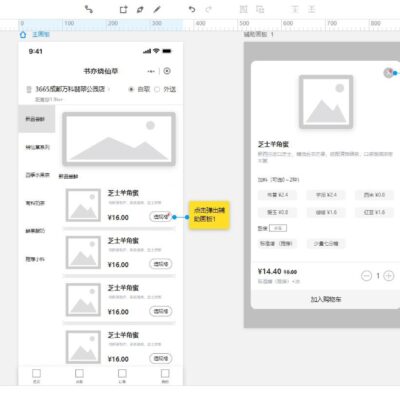Choose the 标准冰 (推荐) option chip
This screenshot has width=400, height=400.
point(277,244)
